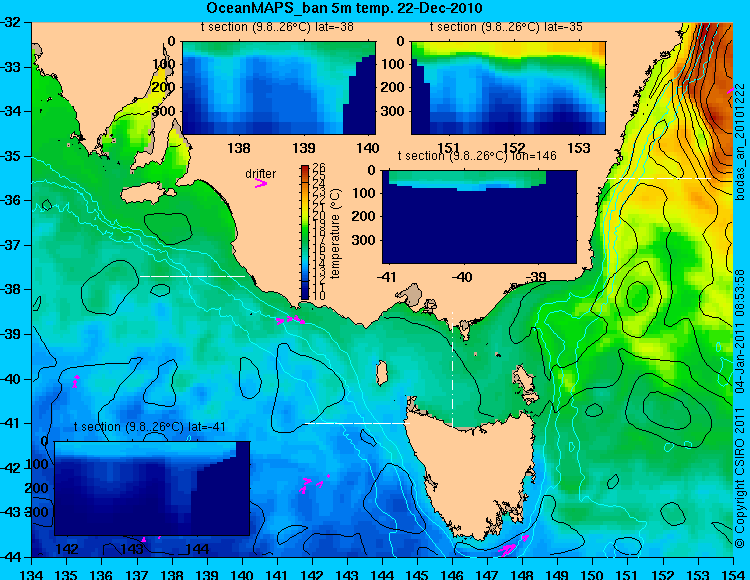Click longitude label "136" on the bottom axis
This screenshot has width=750, height=580.
(101, 573)
